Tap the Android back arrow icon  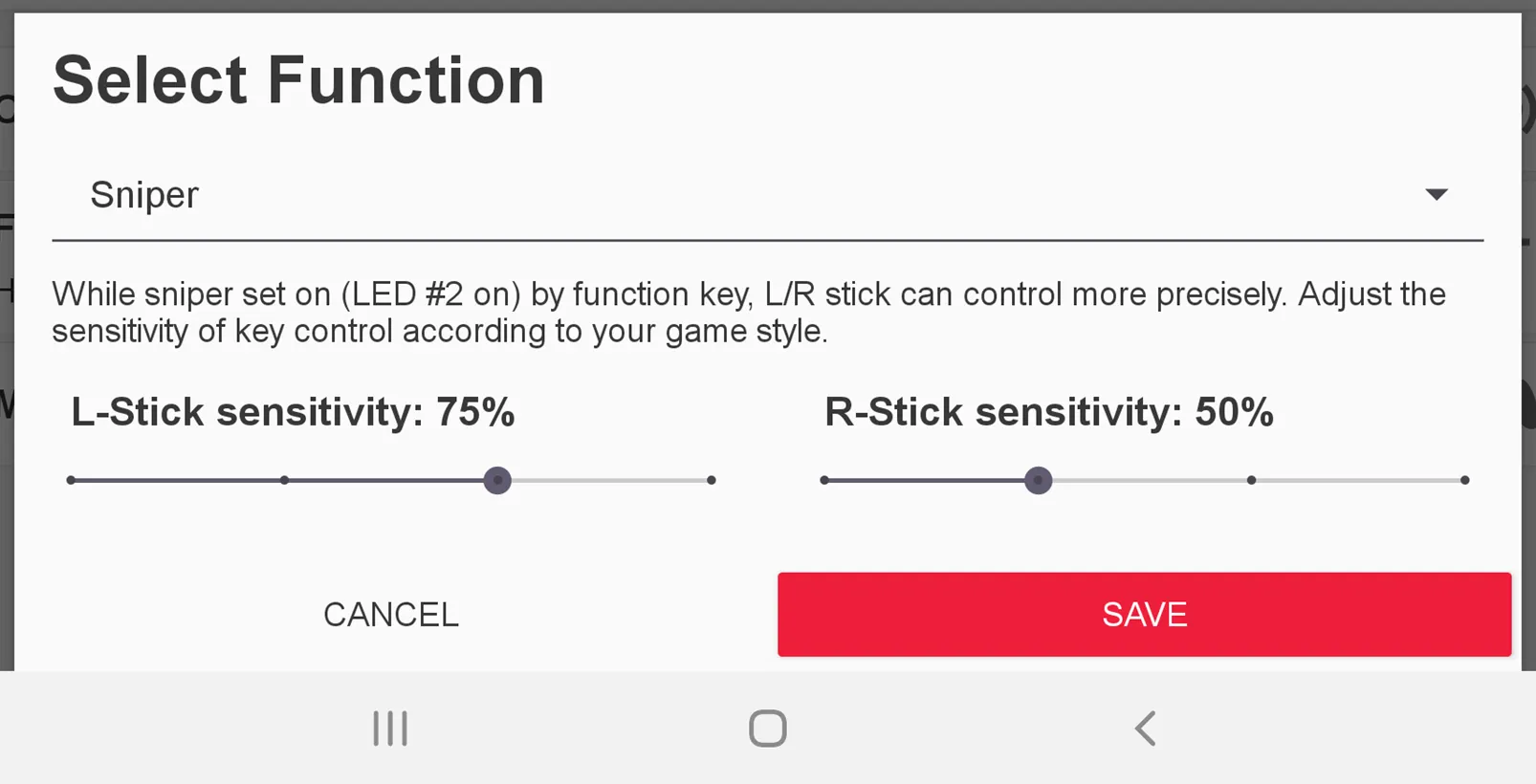(x=1145, y=729)
